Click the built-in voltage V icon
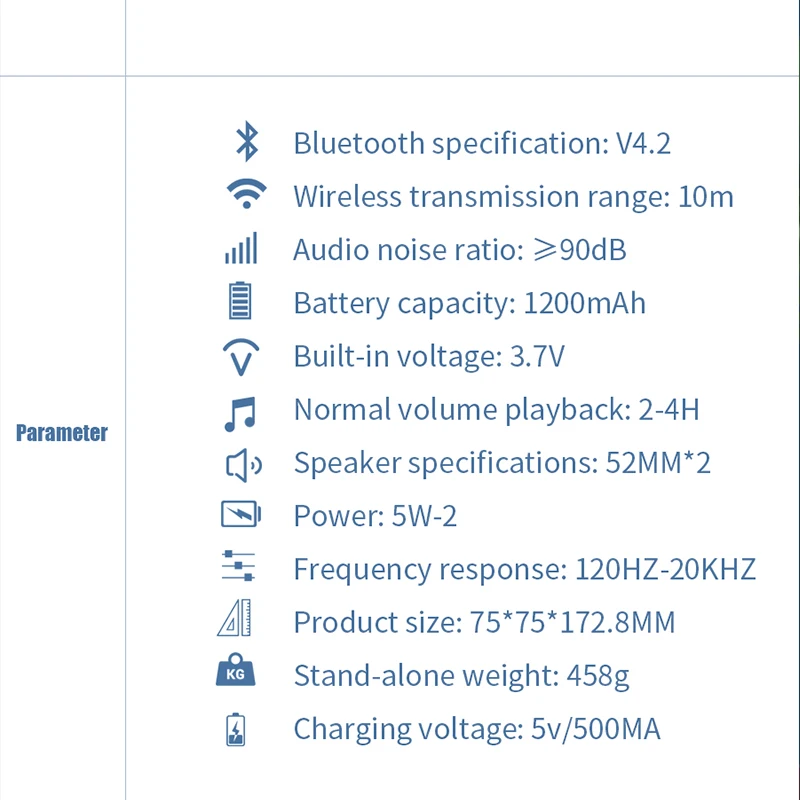 pyautogui.click(x=241, y=356)
